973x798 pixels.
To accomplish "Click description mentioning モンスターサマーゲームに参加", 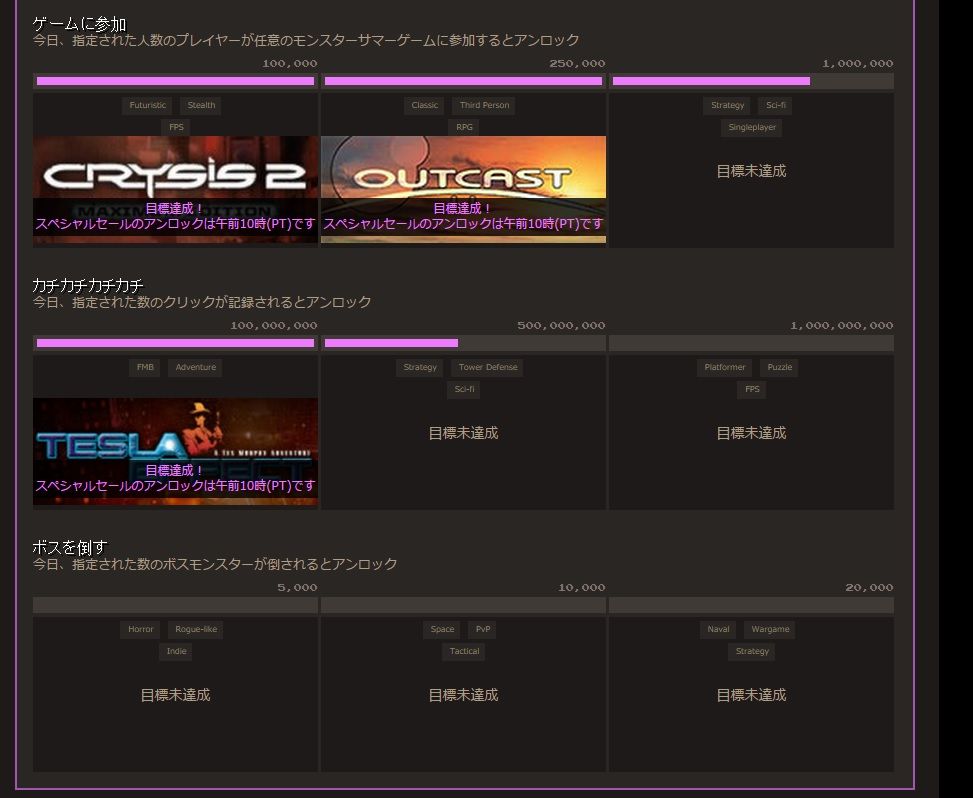I will 306,40.
